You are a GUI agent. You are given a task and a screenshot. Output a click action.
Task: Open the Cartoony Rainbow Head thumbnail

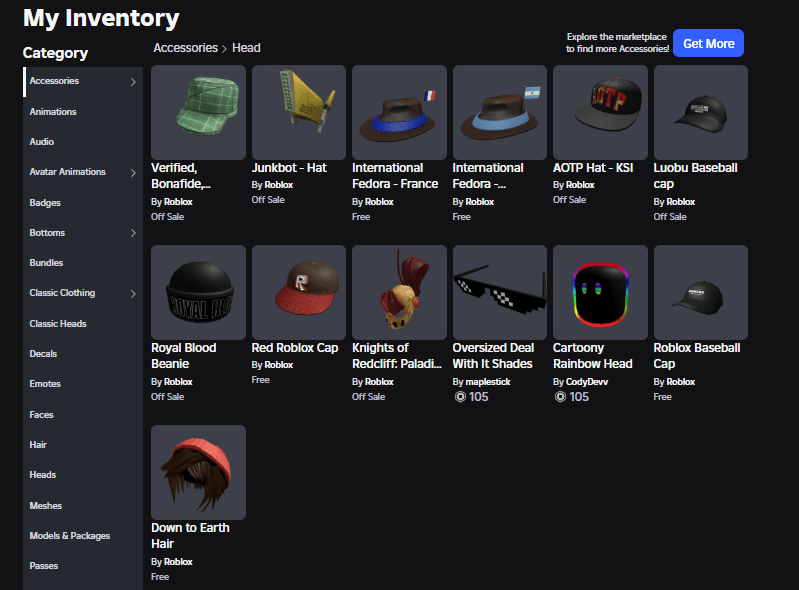pyautogui.click(x=600, y=292)
